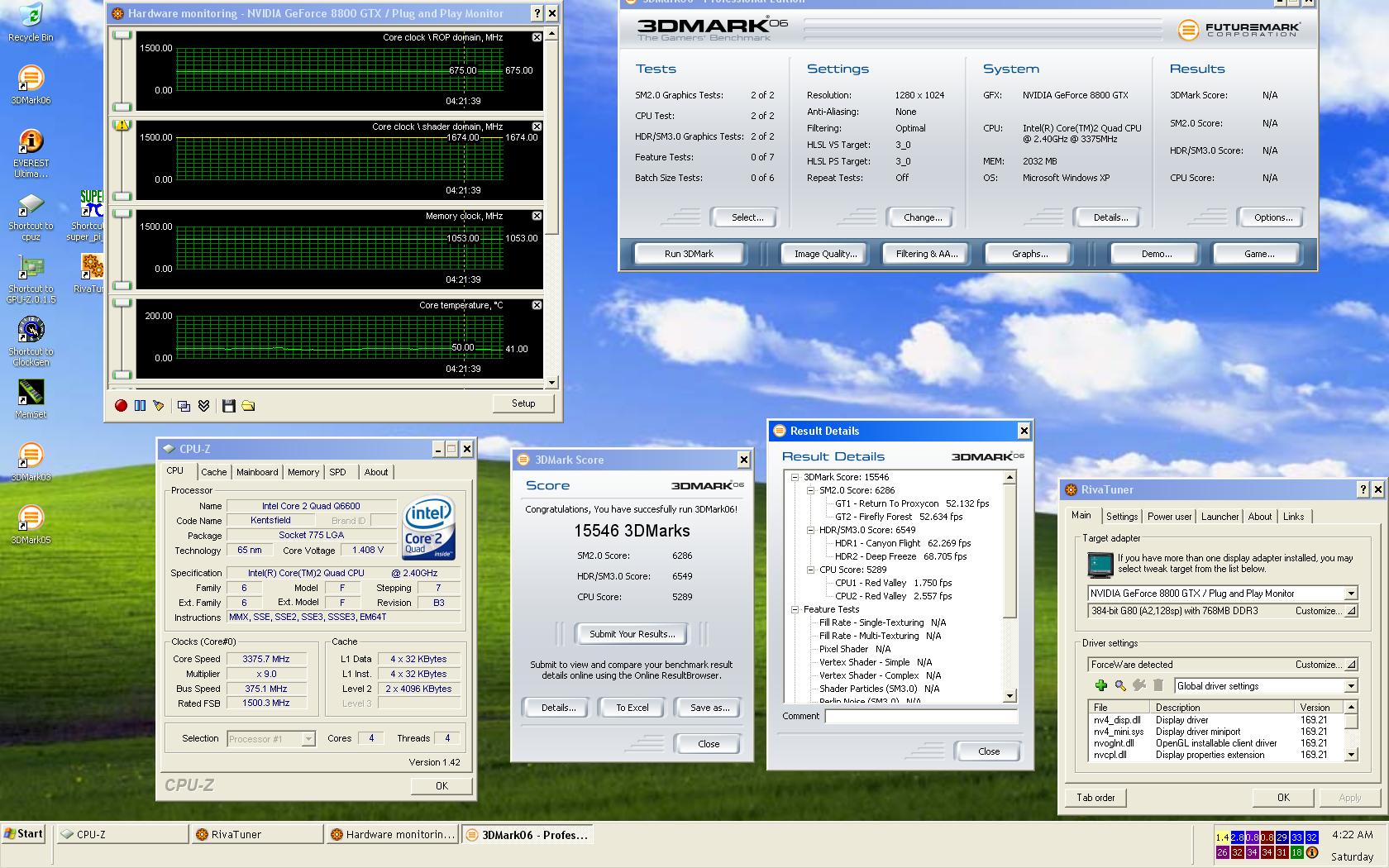1389x868 pixels.
Task: Open Customize menu next to ForceWare detected
Action: [x=1325, y=665]
